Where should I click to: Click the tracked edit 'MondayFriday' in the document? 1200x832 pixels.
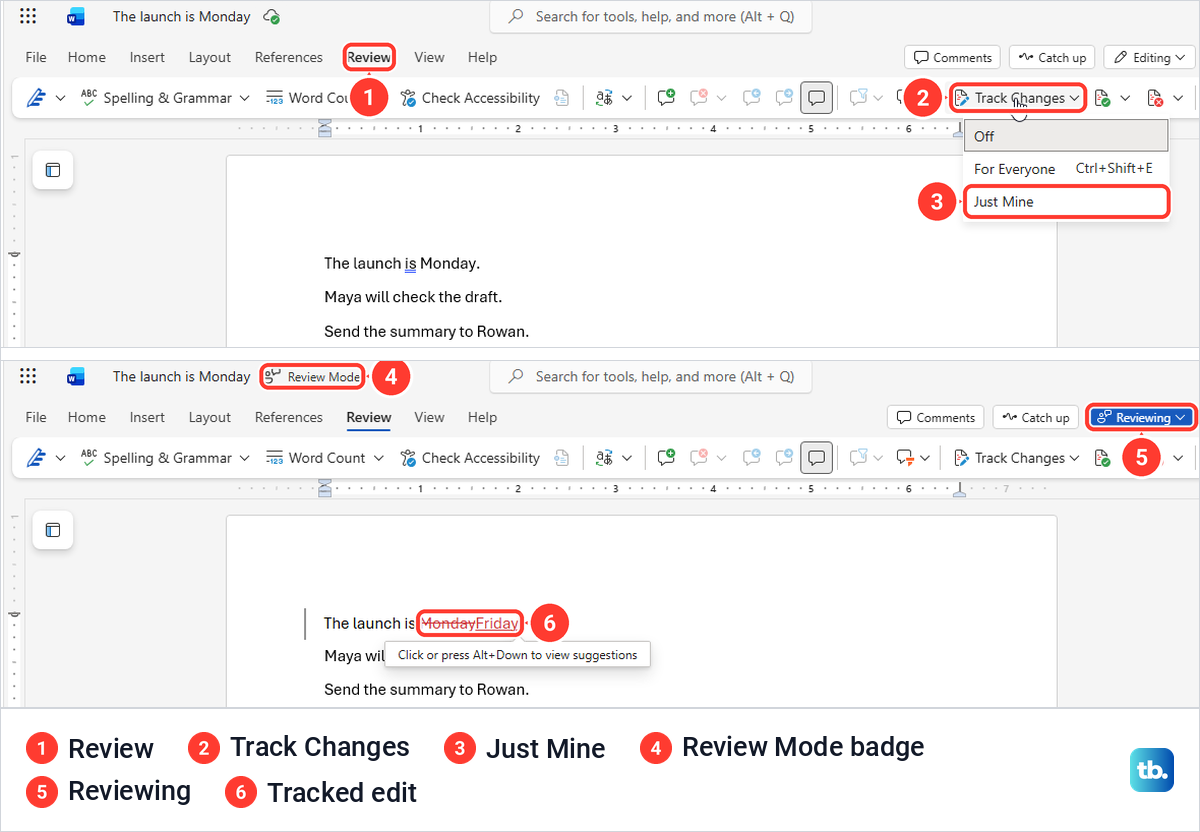[470, 623]
